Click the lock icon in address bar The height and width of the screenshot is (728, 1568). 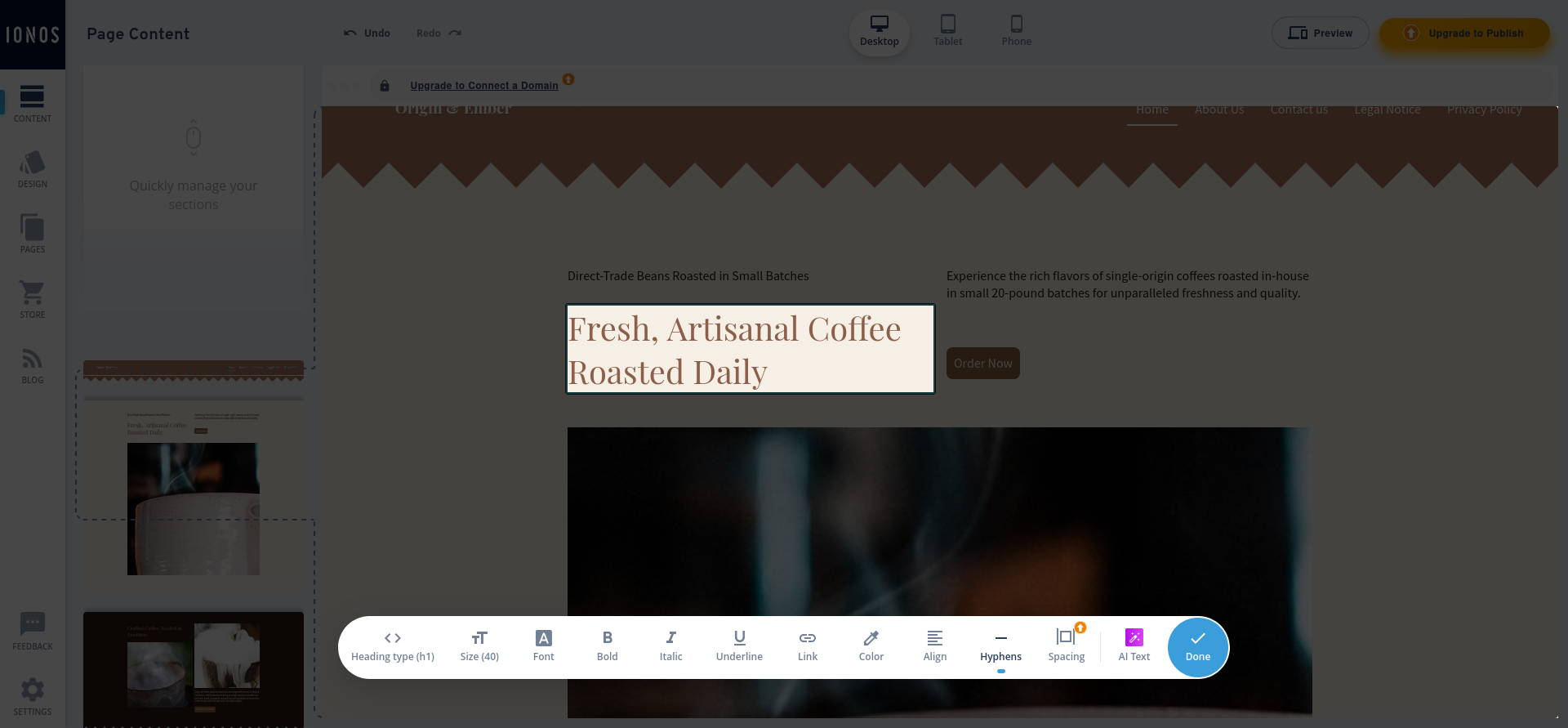[x=385, y=86]
